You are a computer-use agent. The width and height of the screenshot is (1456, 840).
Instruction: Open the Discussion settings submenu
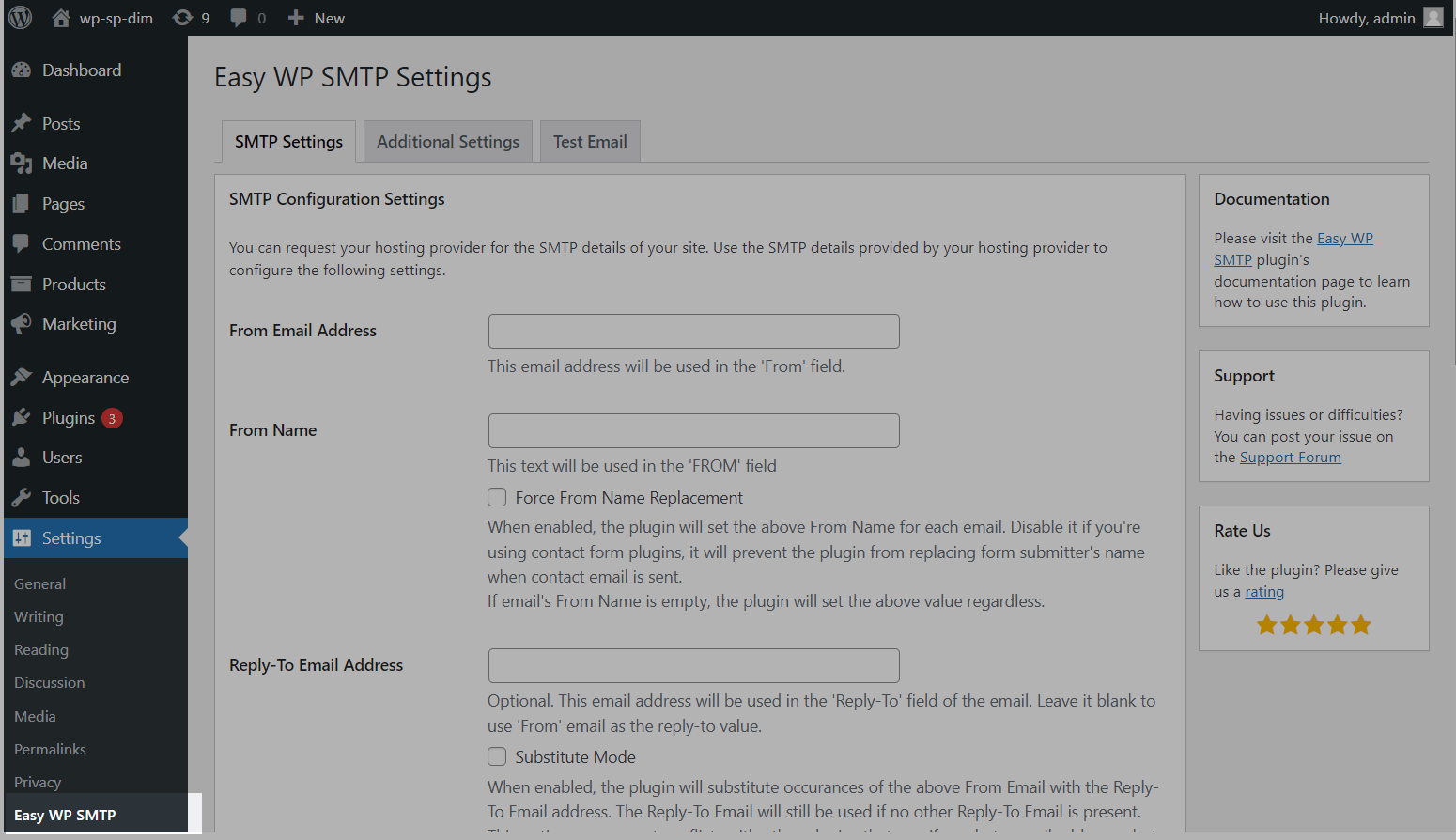[49, 682]
